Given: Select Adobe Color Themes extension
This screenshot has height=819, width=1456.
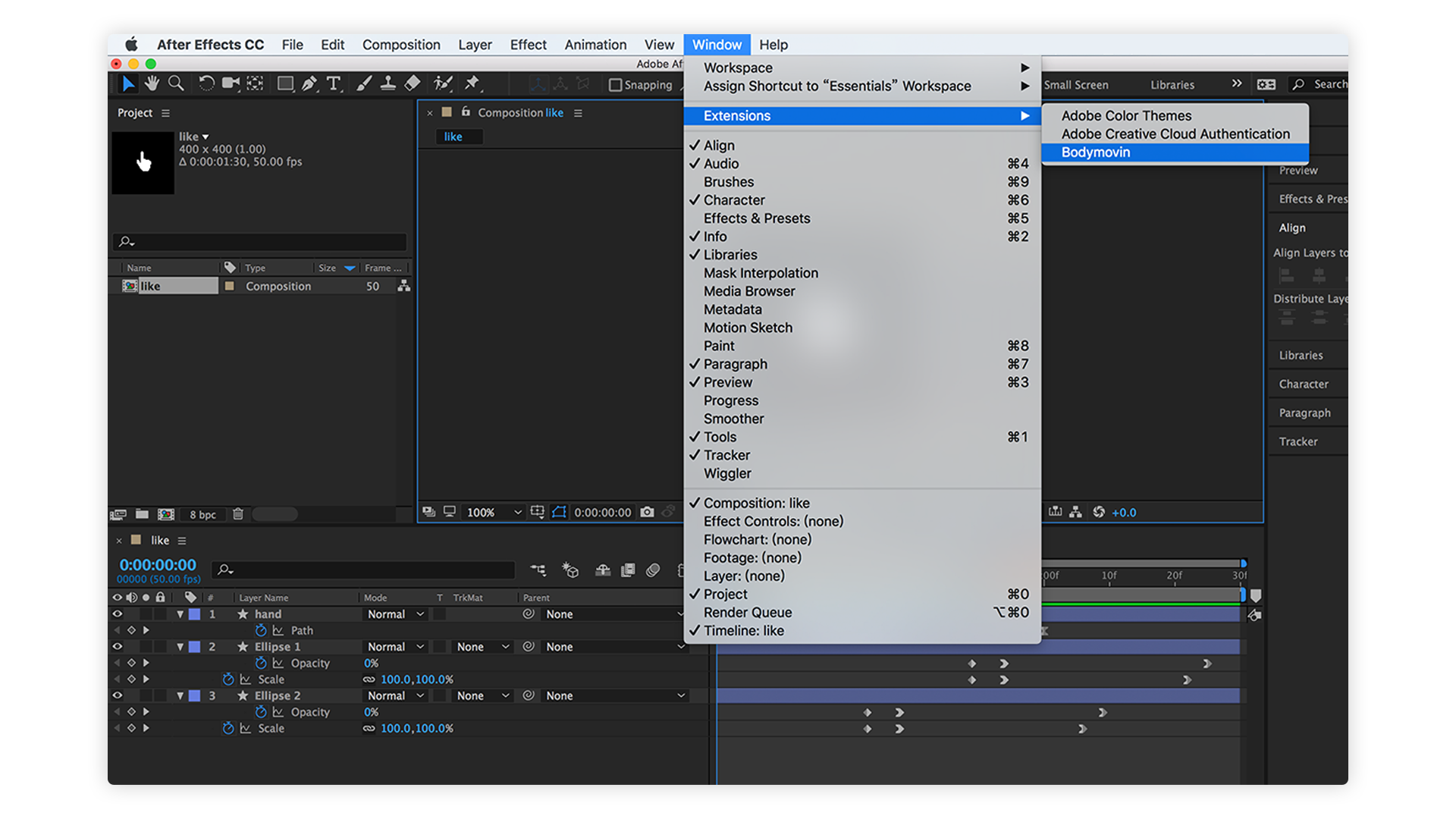Looking at the screenshot, I should click(x=1175, y=116).
